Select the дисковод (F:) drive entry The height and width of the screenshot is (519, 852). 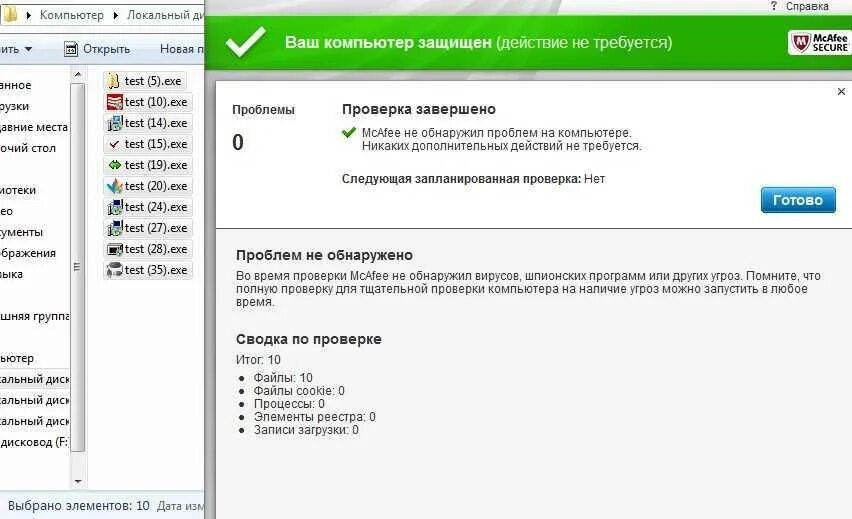tap(34, 442)
